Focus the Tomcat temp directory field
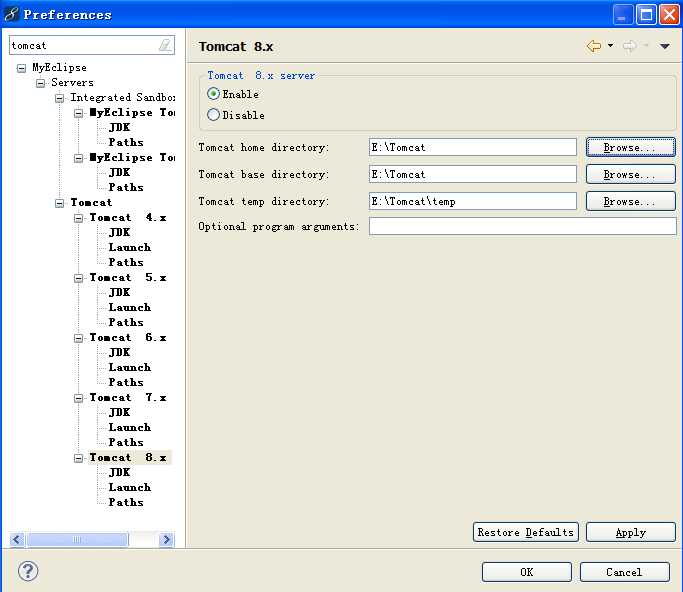 pos(473,201)
